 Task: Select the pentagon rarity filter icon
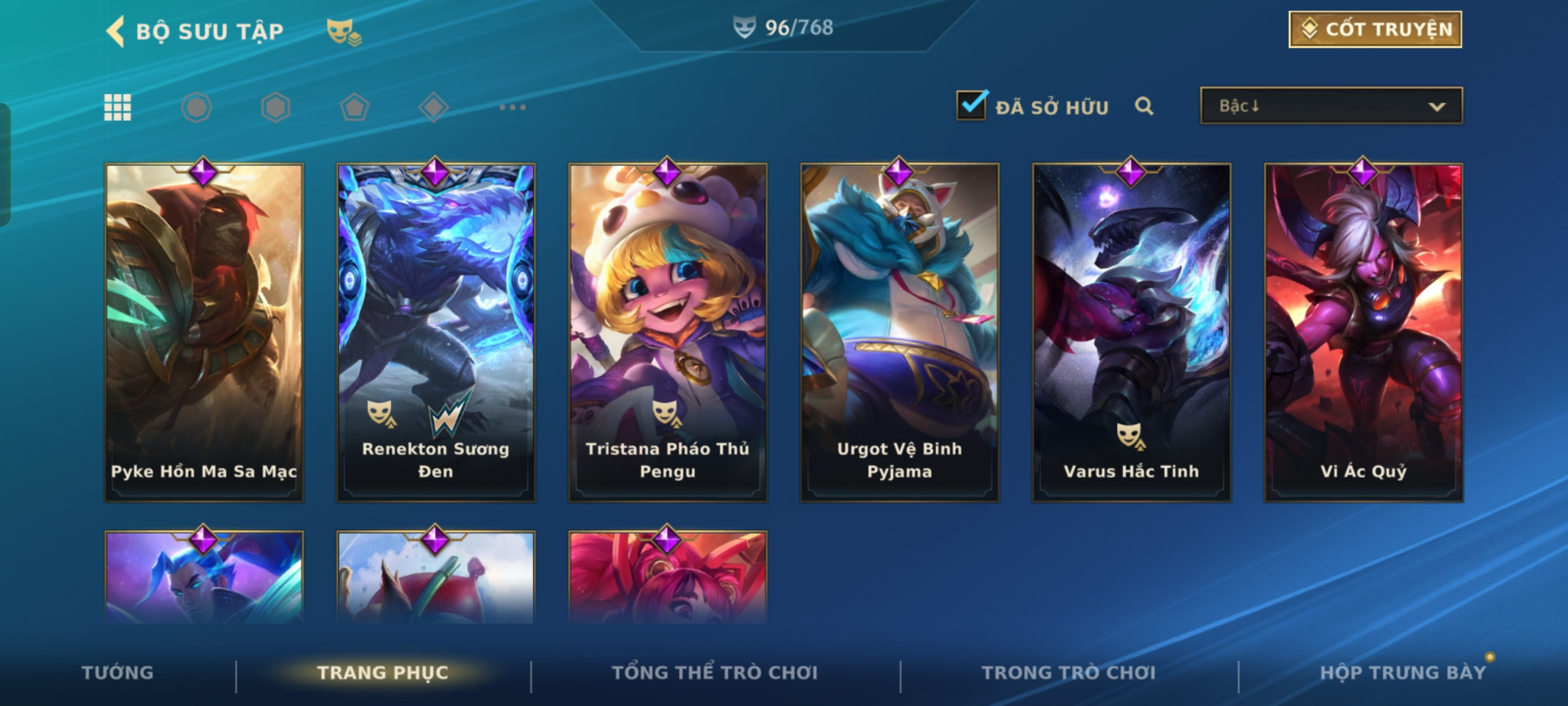point(355,107)
